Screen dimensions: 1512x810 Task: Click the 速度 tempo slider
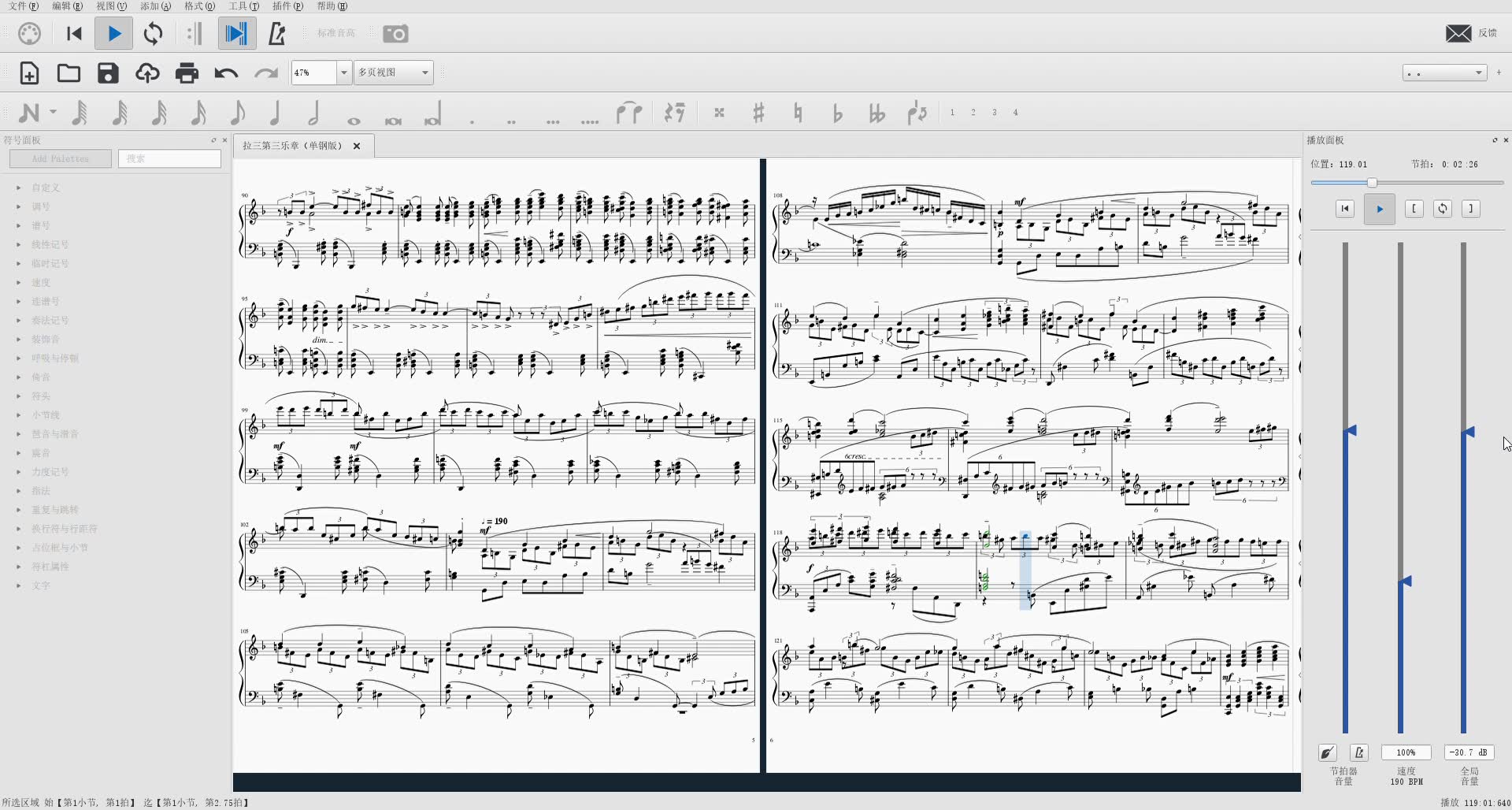click(x=1401, y=489)
